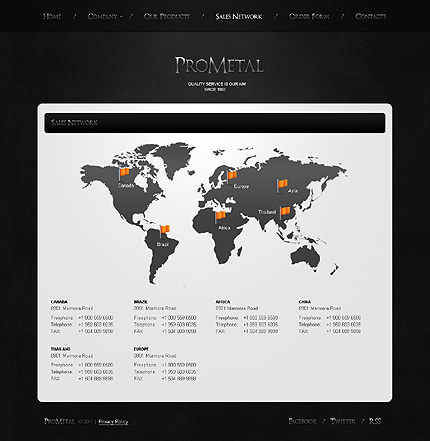Click the orange flag over Europe
This screenshot has height=441, width=430.
pyautogui.click(x=232, y=176)
